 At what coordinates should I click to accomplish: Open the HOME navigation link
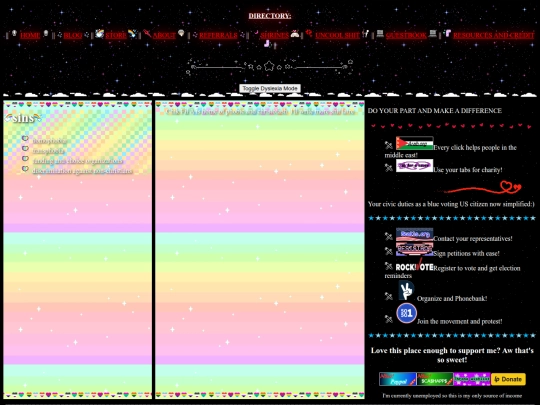click(x=30, y=35)
